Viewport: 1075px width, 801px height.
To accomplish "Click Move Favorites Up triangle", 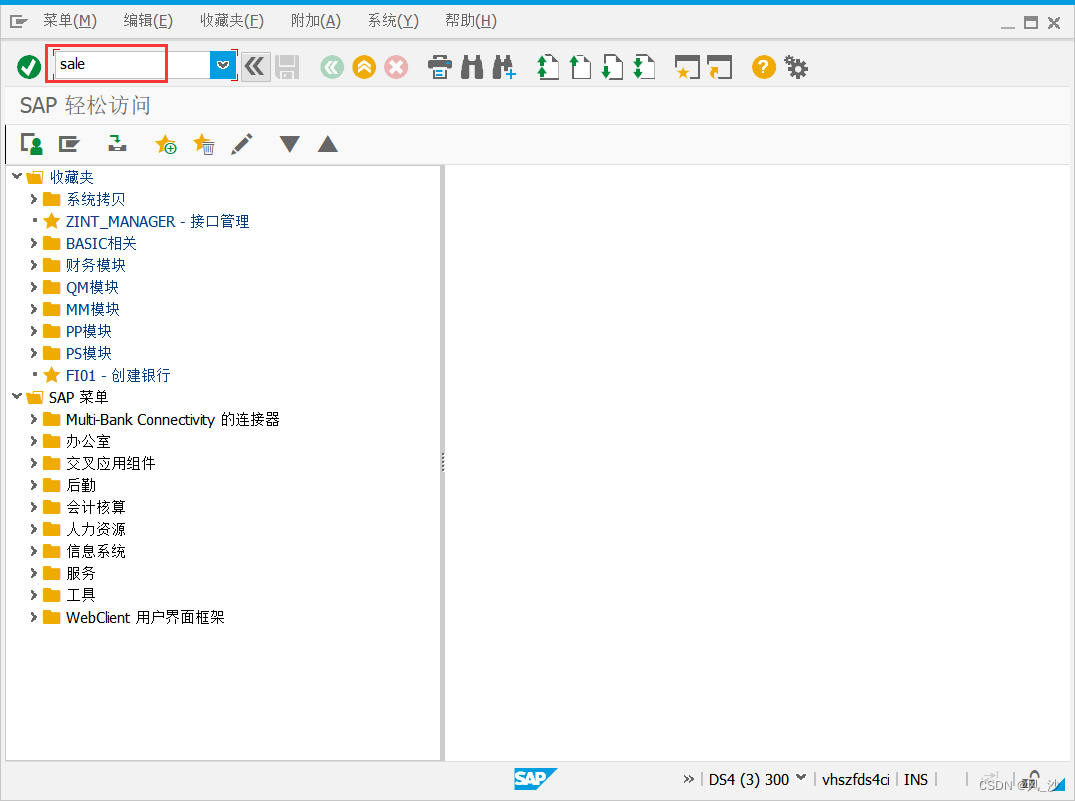I will click(x=328, y=144).
